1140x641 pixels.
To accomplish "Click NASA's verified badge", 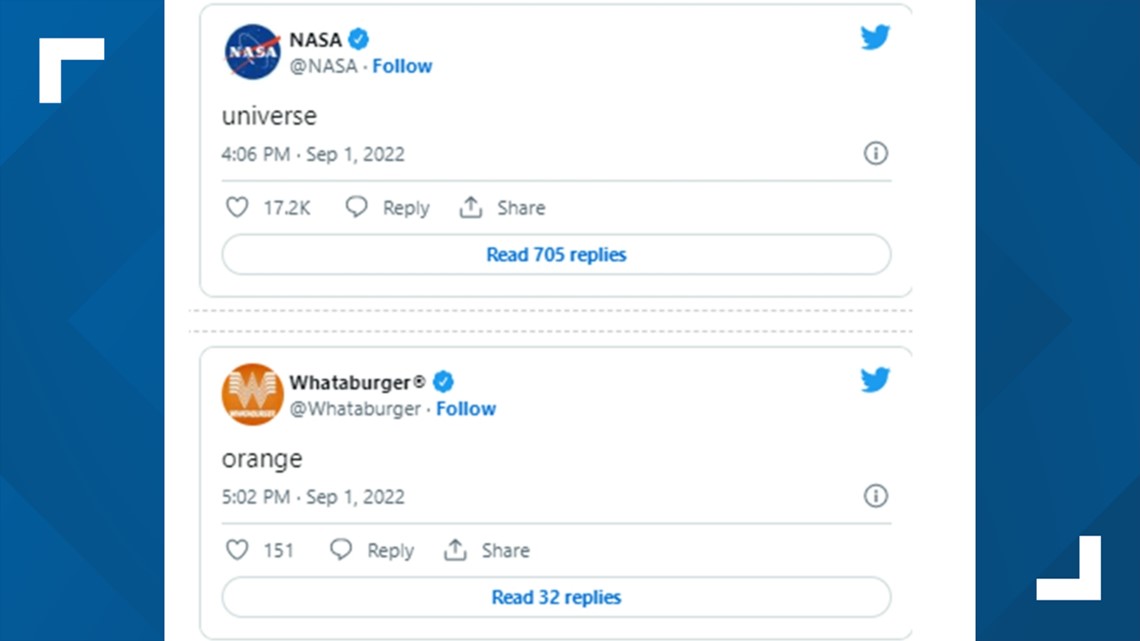I will (358, 39).
